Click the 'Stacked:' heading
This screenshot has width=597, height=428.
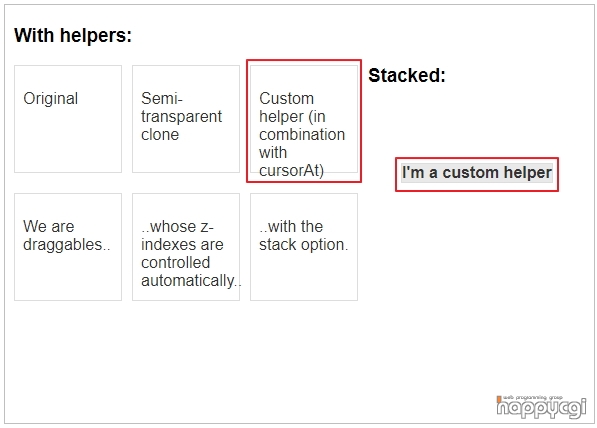(407, 75)
